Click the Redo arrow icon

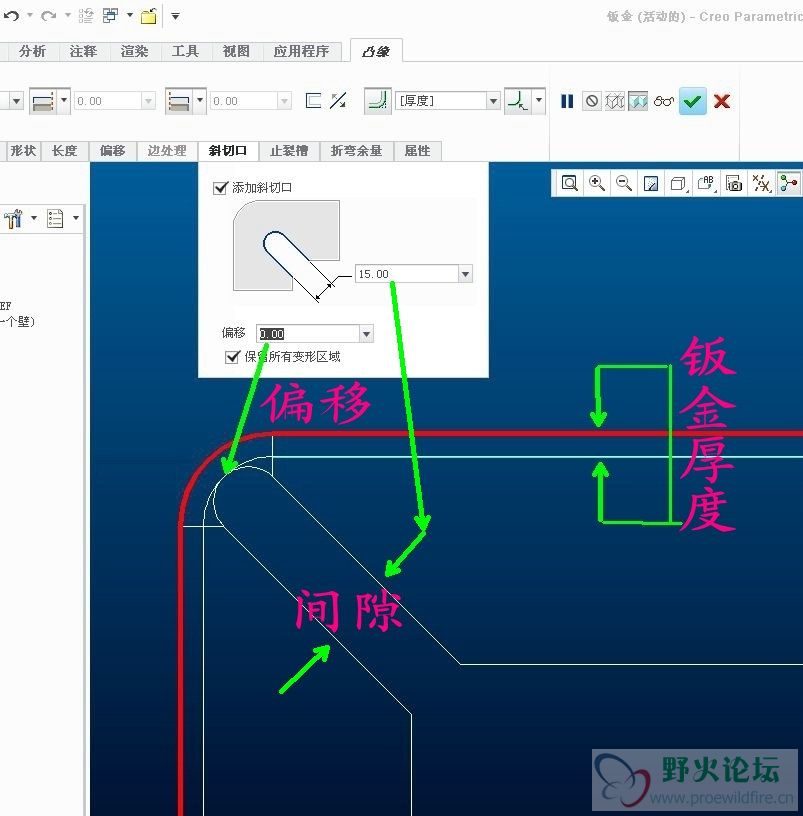point(48,16)
